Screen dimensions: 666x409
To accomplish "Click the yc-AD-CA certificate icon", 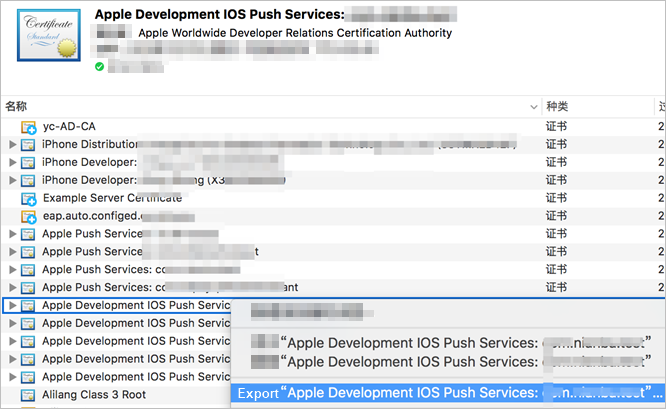I will (28, 127).
